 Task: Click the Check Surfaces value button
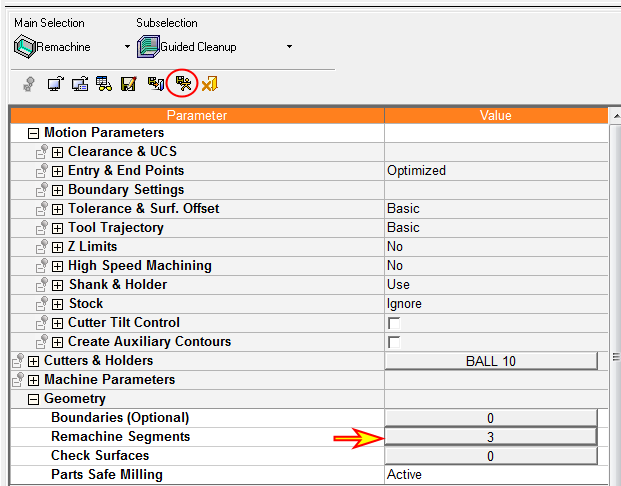[490, 456]
